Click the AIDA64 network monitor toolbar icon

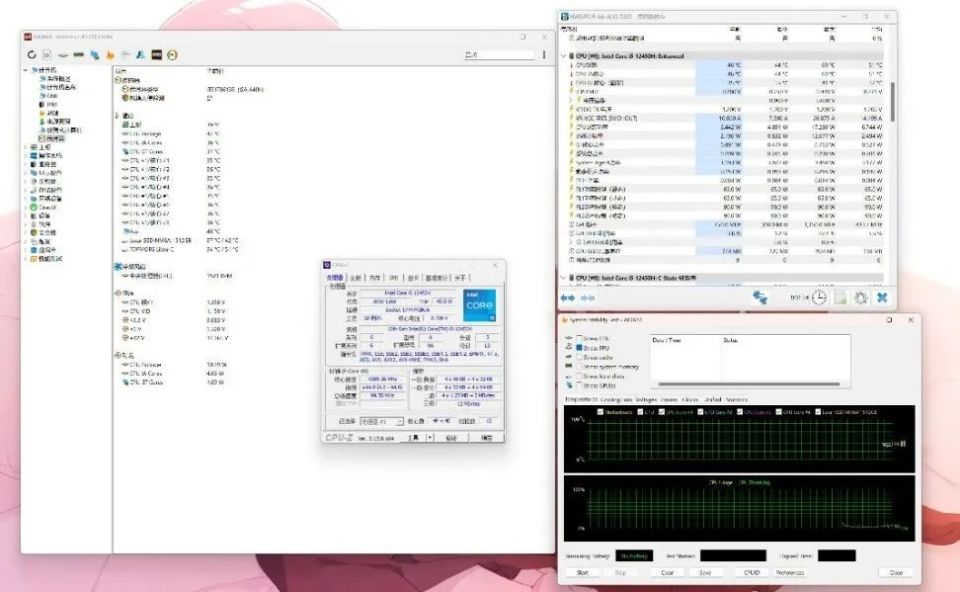(x=95, y=54)
